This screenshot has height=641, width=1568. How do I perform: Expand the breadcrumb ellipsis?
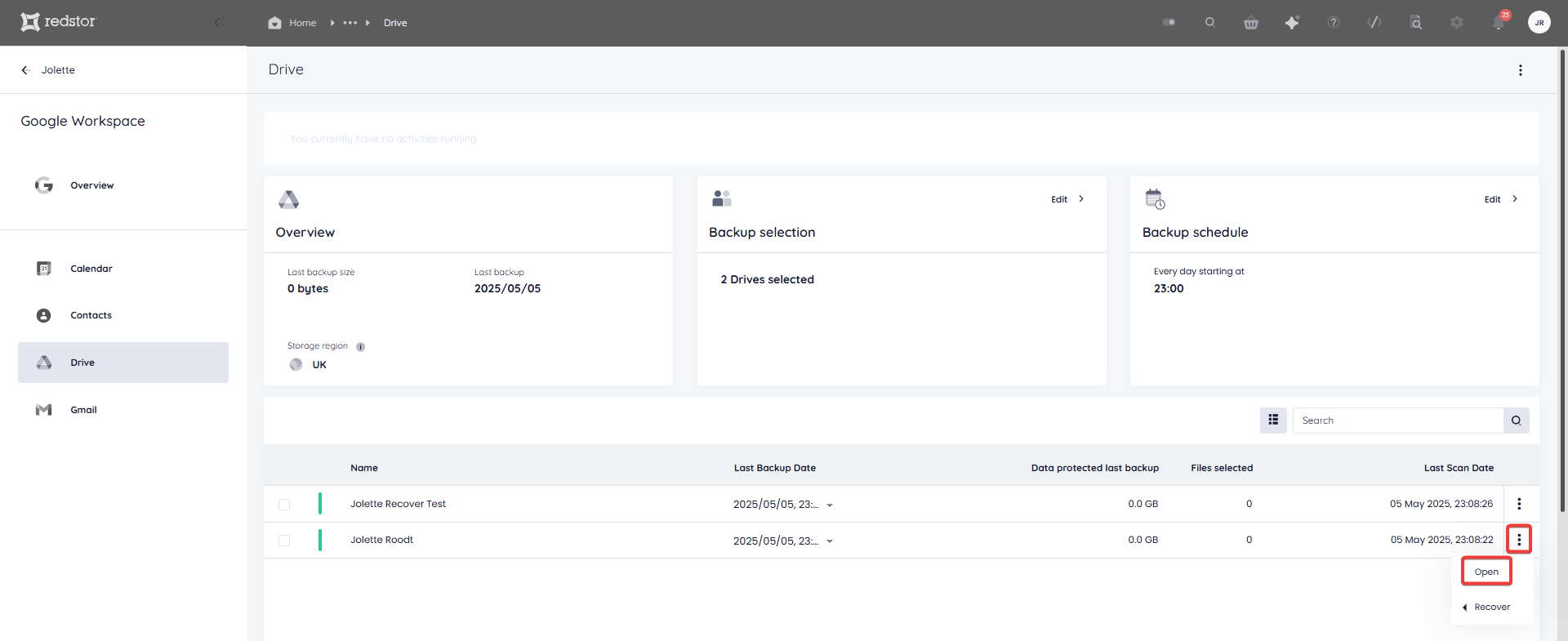click(350, 23)
